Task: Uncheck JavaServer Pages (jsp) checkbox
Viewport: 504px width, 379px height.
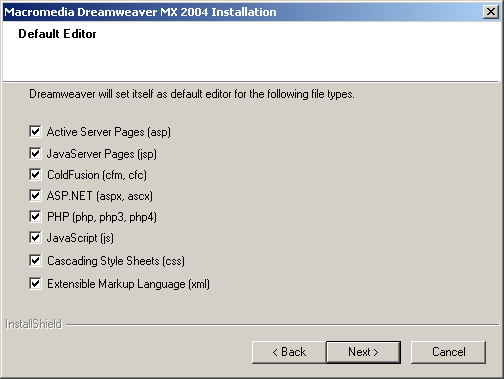Action: click(x=35, y=154)
